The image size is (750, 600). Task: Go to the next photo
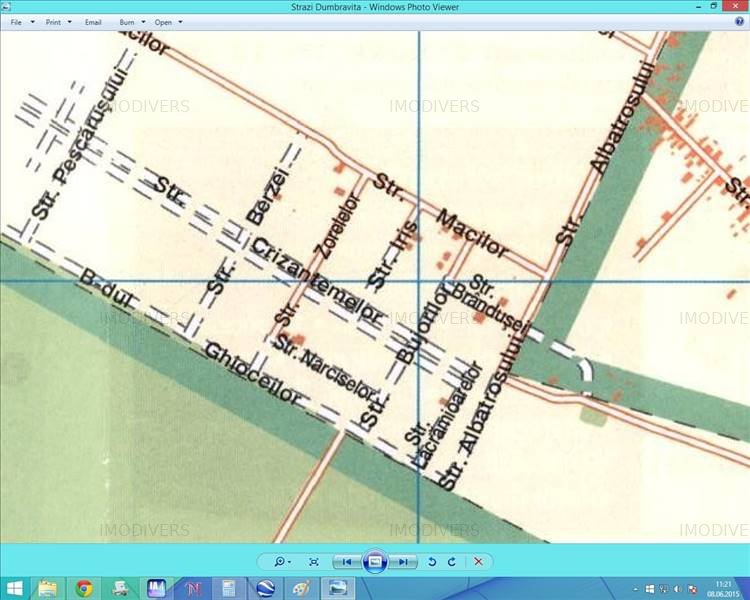coord(403,562)
